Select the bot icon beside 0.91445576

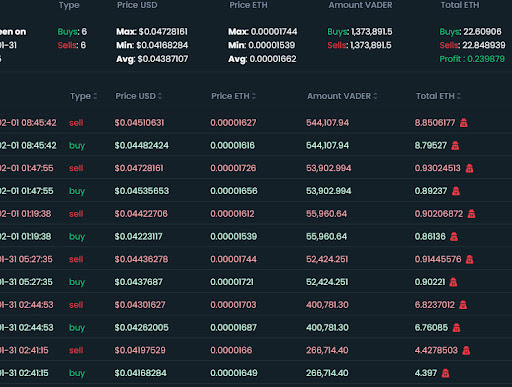coord(469,259)
